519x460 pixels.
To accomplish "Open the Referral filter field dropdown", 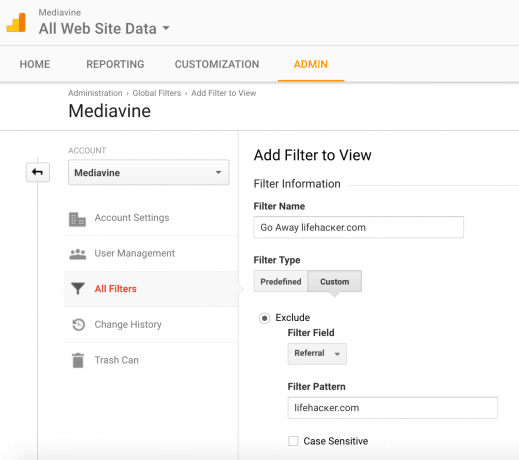I will point(317,353).
